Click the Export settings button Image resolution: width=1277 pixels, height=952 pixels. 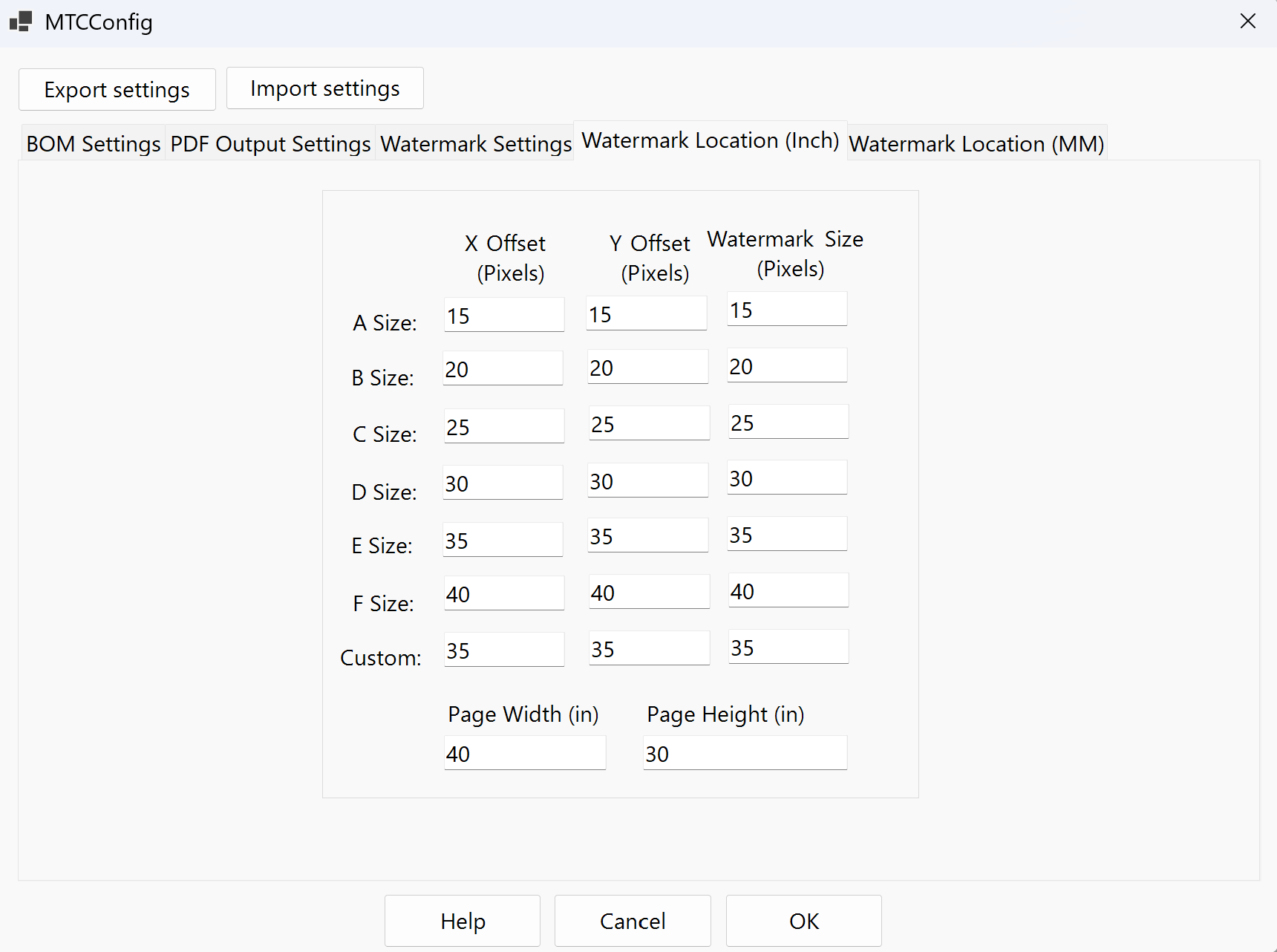point(117,89)
